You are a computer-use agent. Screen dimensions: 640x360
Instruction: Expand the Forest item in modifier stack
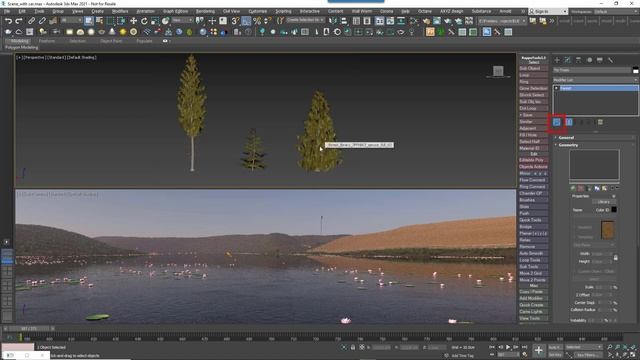click(556, 88)
